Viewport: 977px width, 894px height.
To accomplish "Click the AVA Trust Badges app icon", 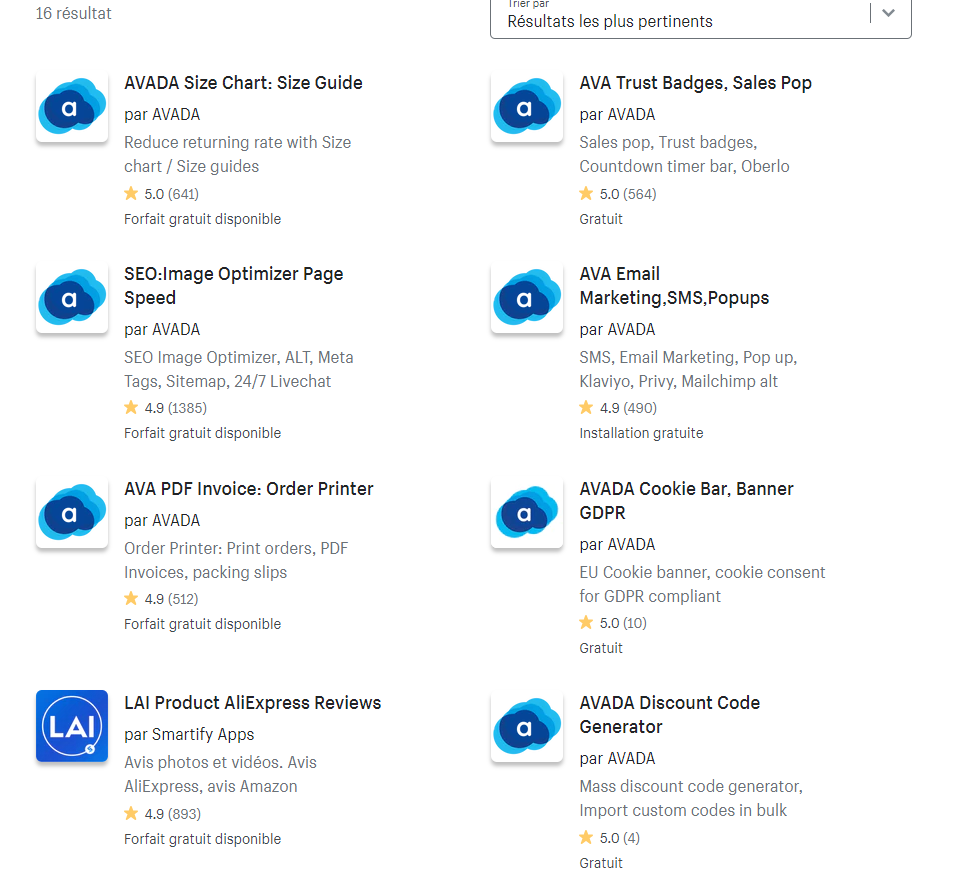I will tap(527, 107).
